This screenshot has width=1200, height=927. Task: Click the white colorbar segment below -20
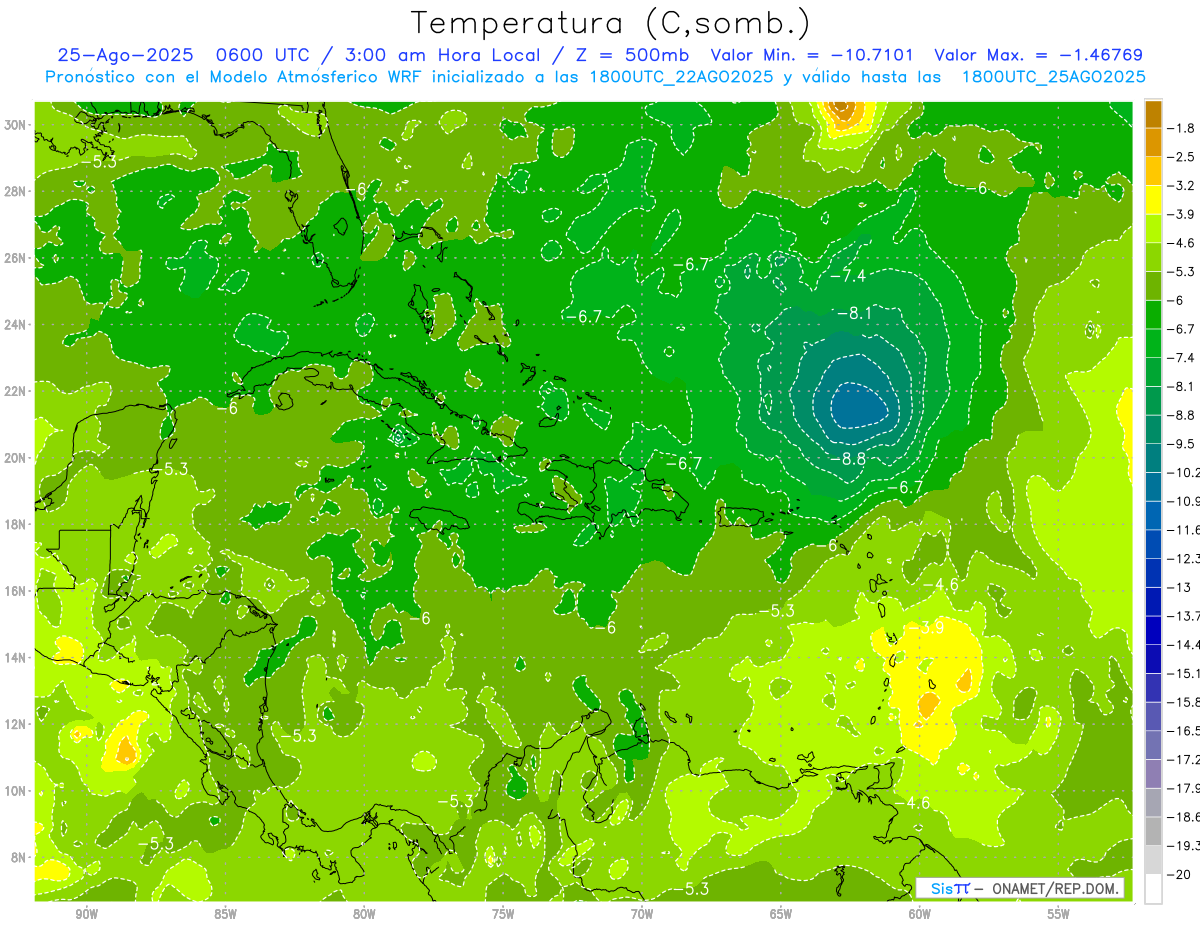point(1153,889)
